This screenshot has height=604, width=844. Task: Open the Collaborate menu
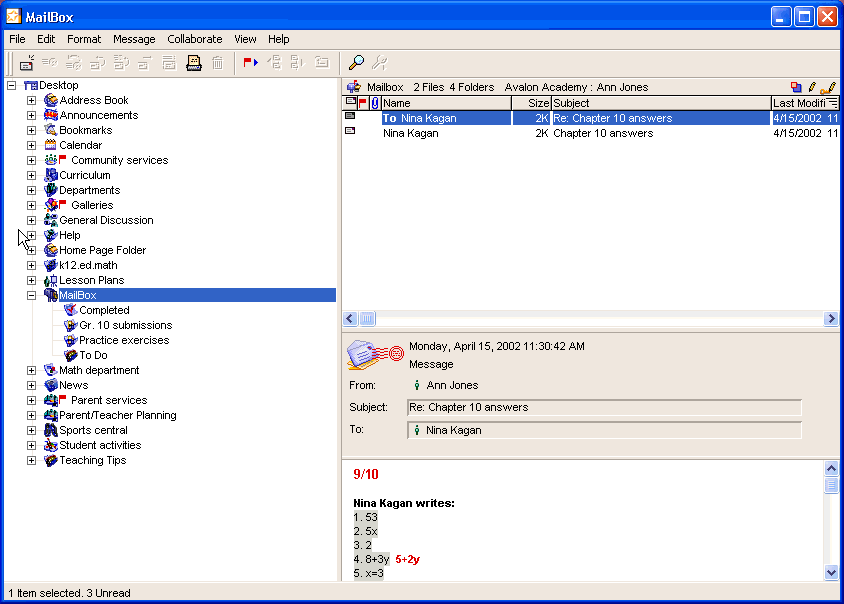[195, 39]
